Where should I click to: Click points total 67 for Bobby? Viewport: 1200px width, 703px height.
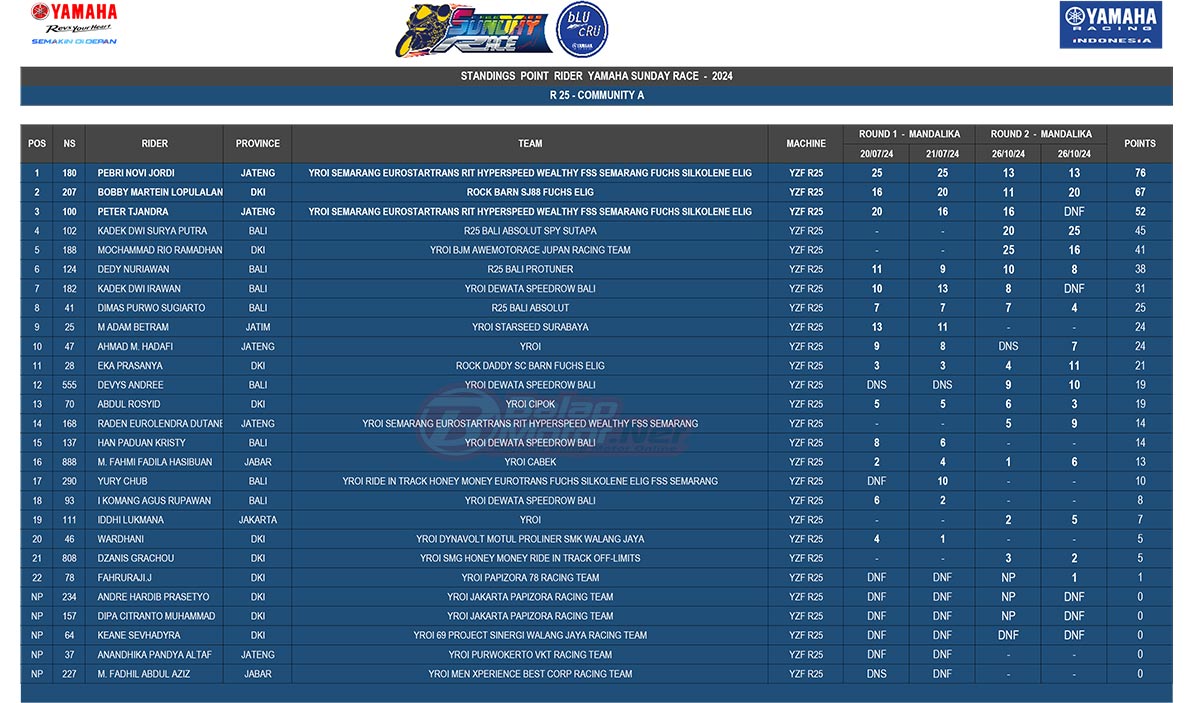[x=1140, y=192]
